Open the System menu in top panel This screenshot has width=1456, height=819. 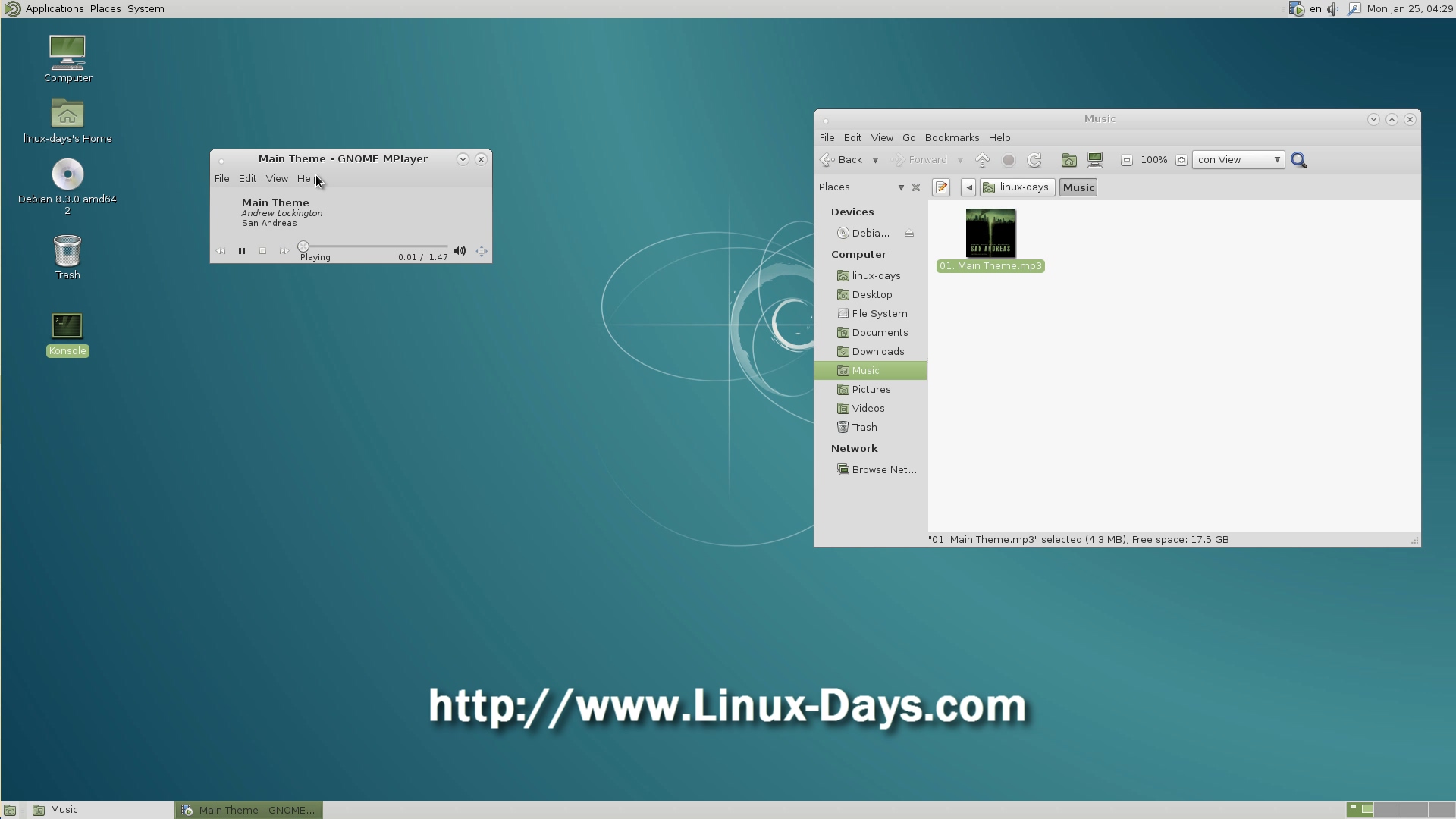(x=146, y=9)
